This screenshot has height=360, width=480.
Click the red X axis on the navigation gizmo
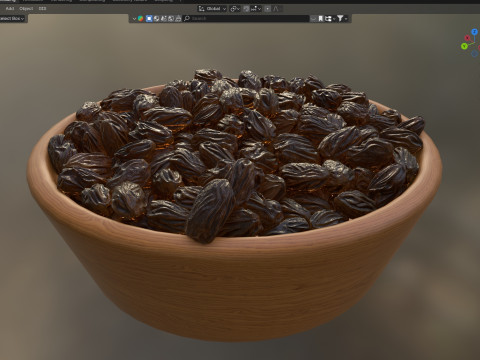pos(467,38)
